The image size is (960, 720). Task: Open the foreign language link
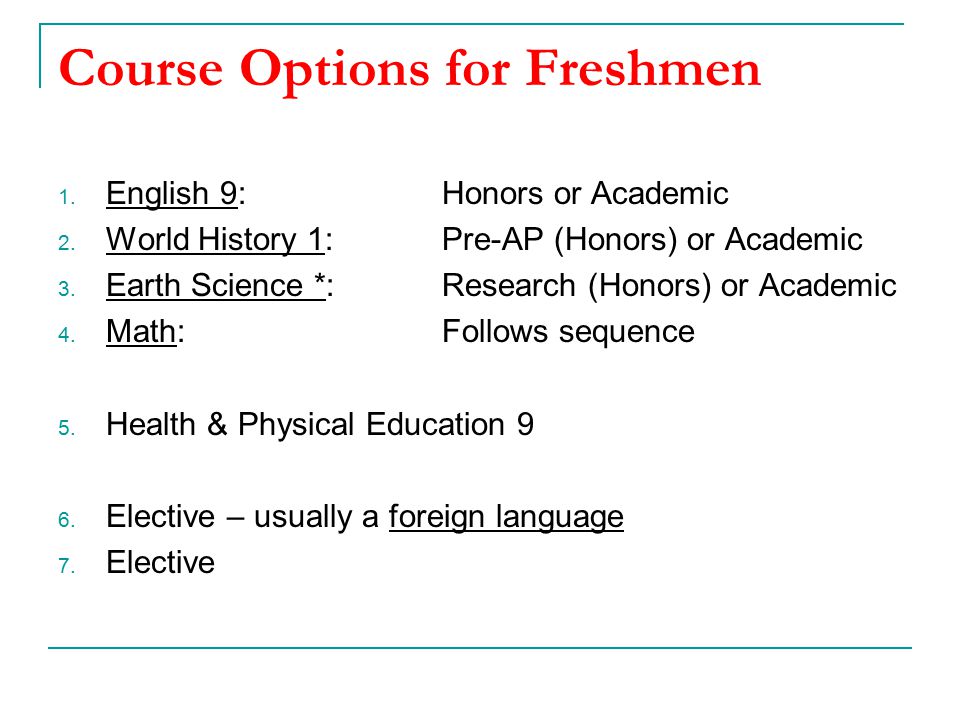(x=506, y=517)
